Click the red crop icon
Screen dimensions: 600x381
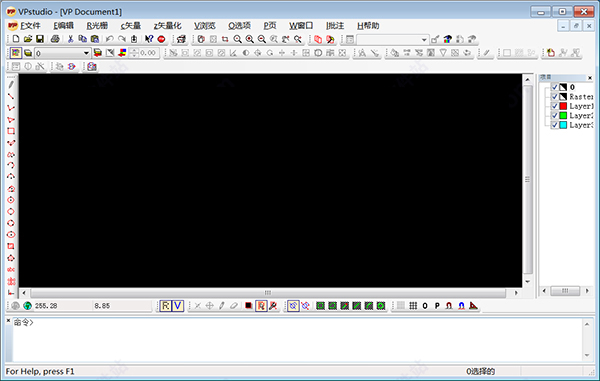225,39
